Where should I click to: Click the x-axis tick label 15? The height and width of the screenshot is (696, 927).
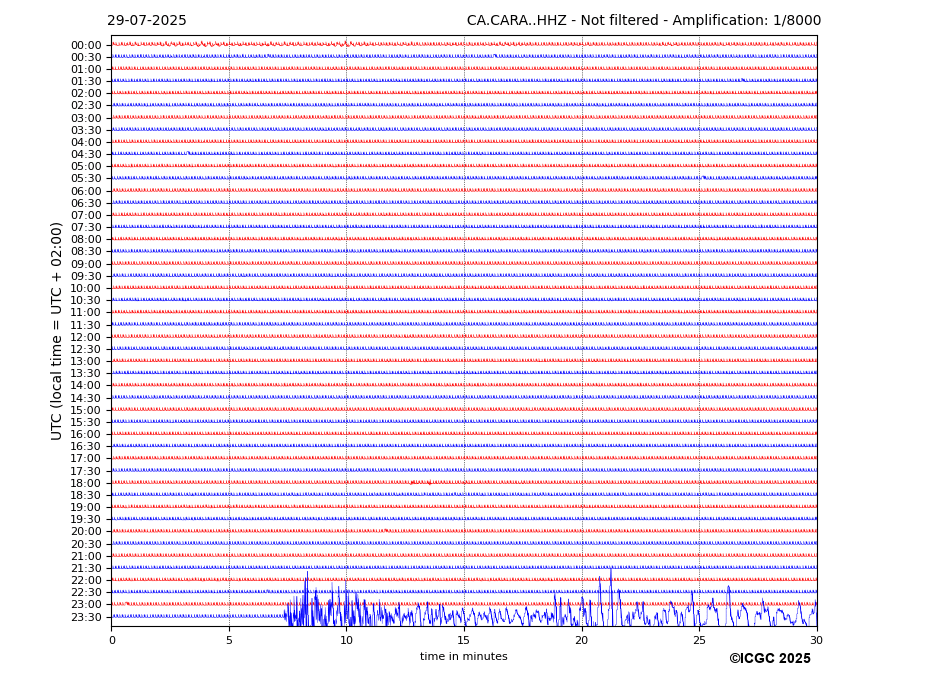pyautogui.click(x=464, y=640)
